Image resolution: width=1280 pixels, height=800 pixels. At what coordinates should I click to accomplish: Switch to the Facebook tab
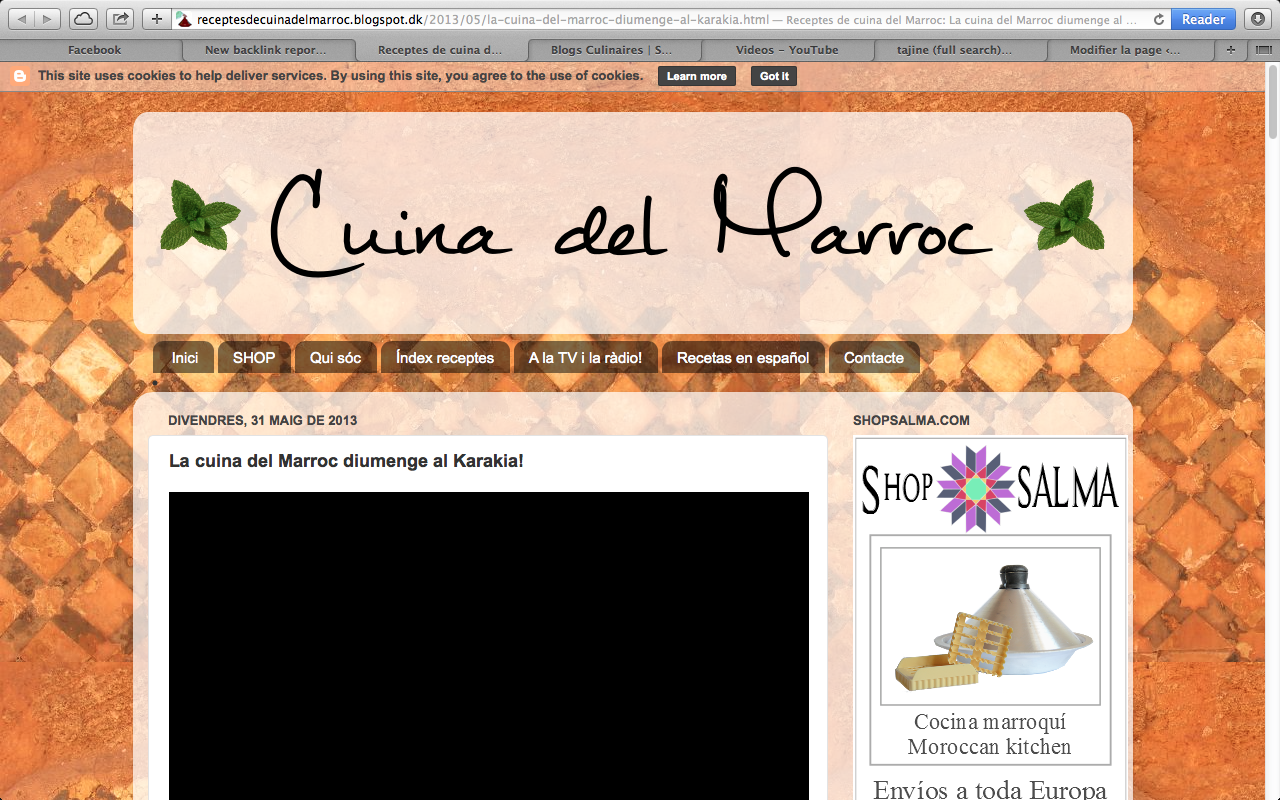(94, 50)
